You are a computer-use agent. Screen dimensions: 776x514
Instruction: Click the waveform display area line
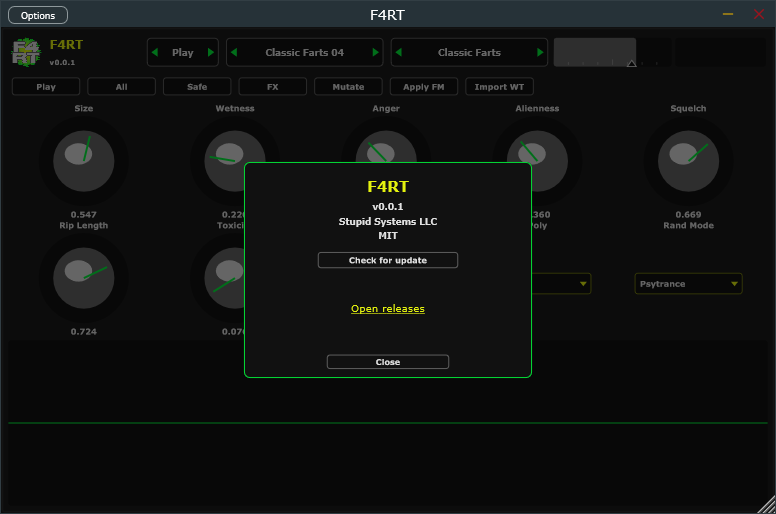pyautogui.click(x=388, y=423)
